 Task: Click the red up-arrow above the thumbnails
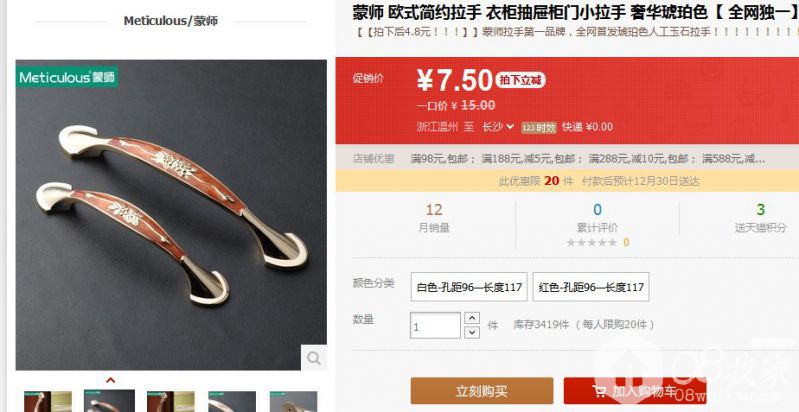pyautogui.click(x=110, y=380)
